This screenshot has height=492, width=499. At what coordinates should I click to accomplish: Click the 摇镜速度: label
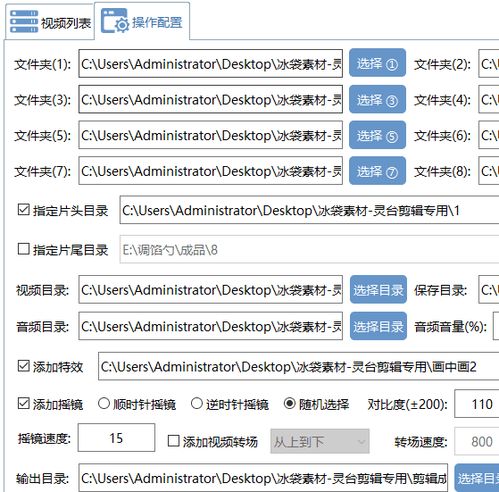click(x=44, y=438)
